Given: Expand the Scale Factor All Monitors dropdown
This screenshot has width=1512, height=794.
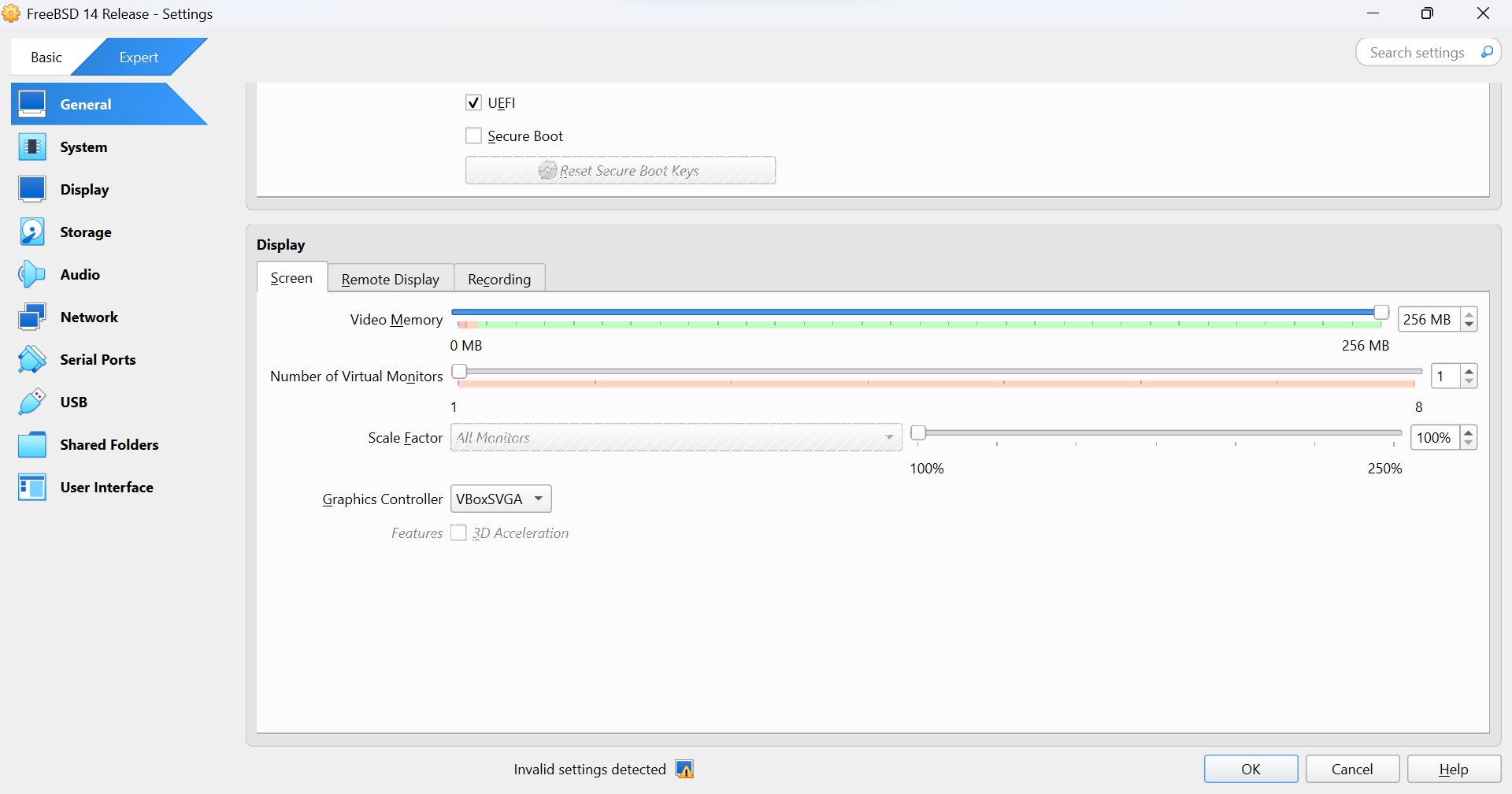Looking at the screenshot, I should click(x=676, y=438).
